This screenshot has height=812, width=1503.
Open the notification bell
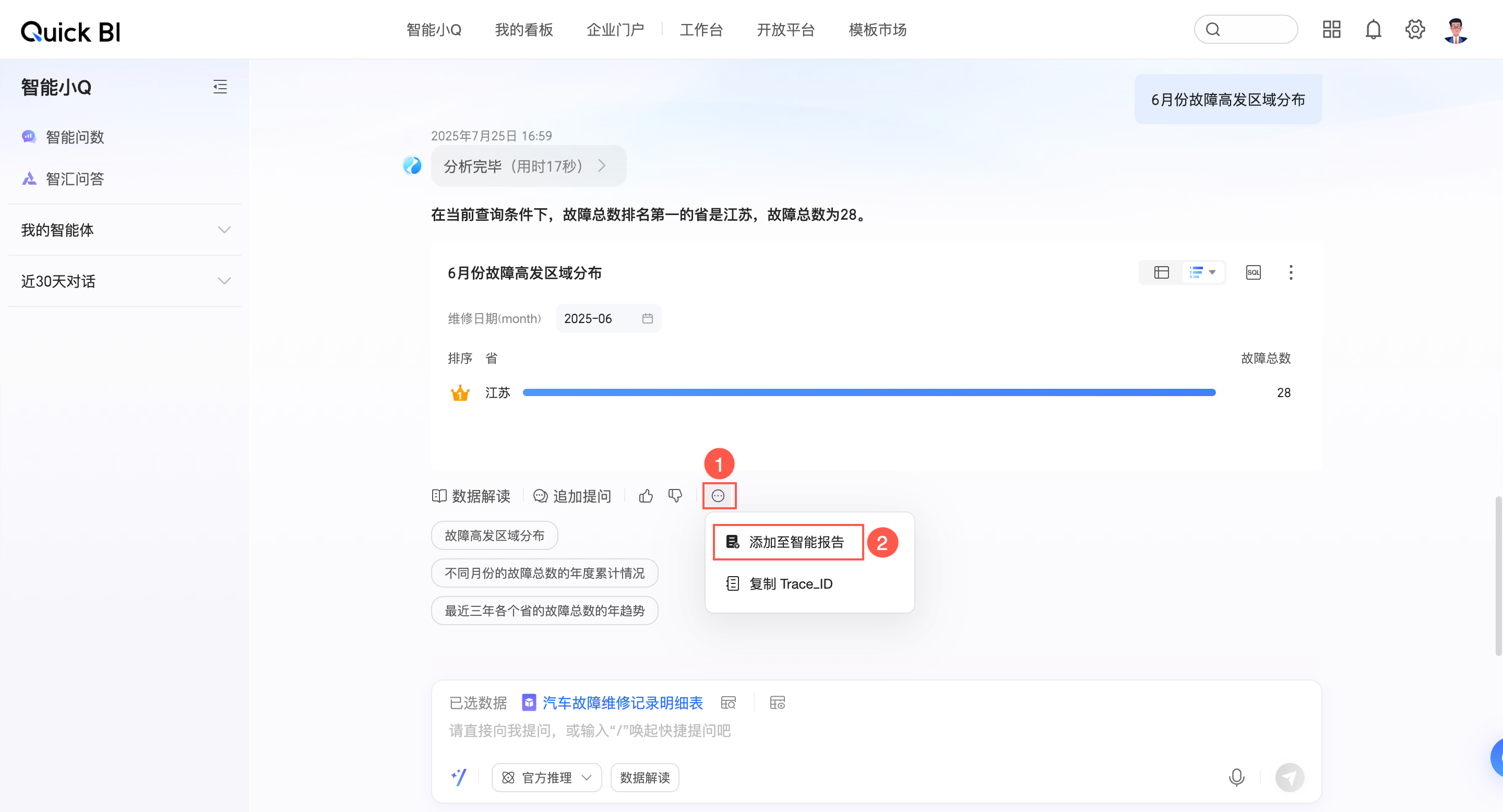(1373, 29)
